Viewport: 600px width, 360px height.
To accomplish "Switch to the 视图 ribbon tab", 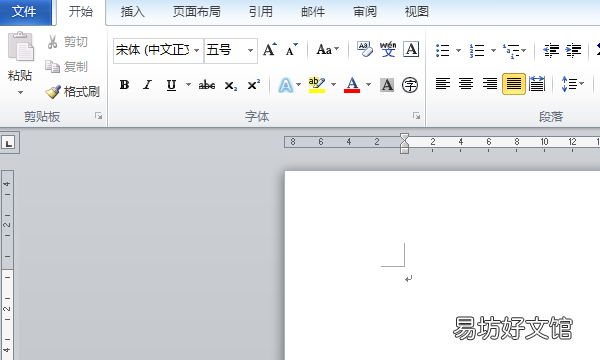I will click(x=417, y=11).
